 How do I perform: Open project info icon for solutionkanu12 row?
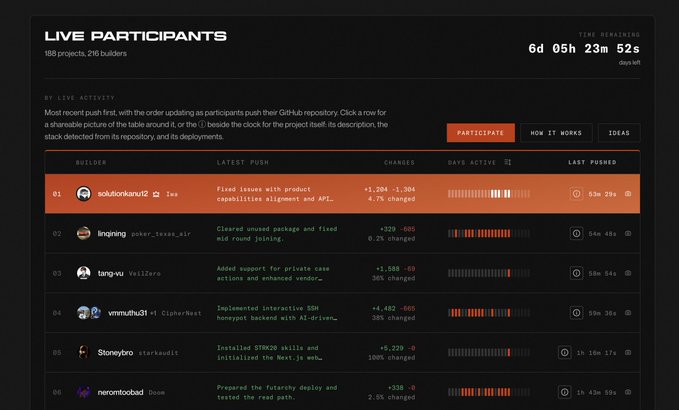point(576,194)
